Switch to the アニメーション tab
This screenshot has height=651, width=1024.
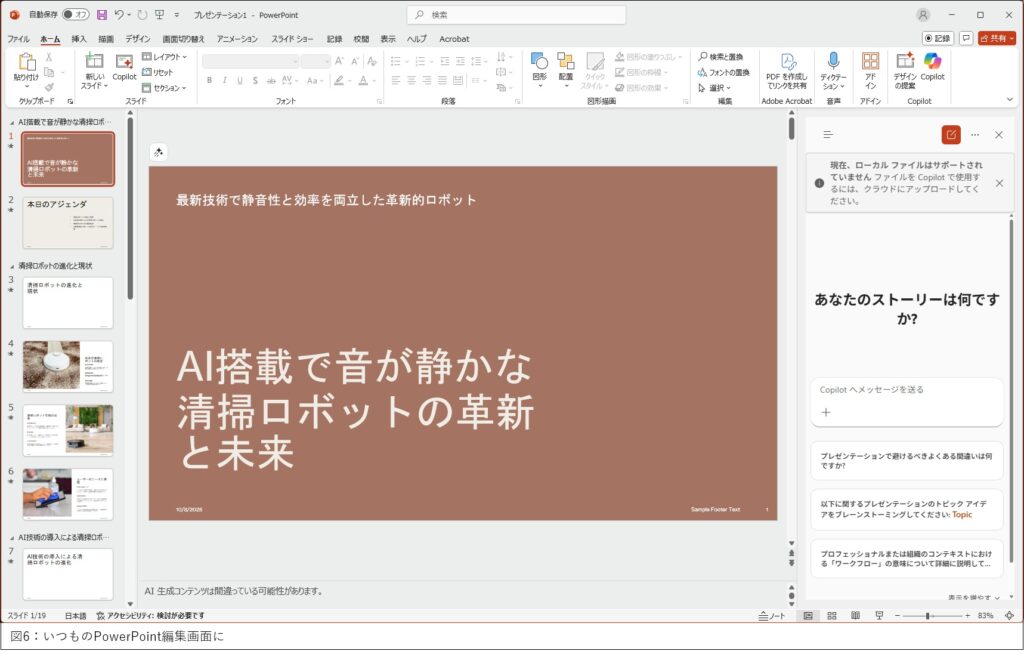tap(237, 39)
